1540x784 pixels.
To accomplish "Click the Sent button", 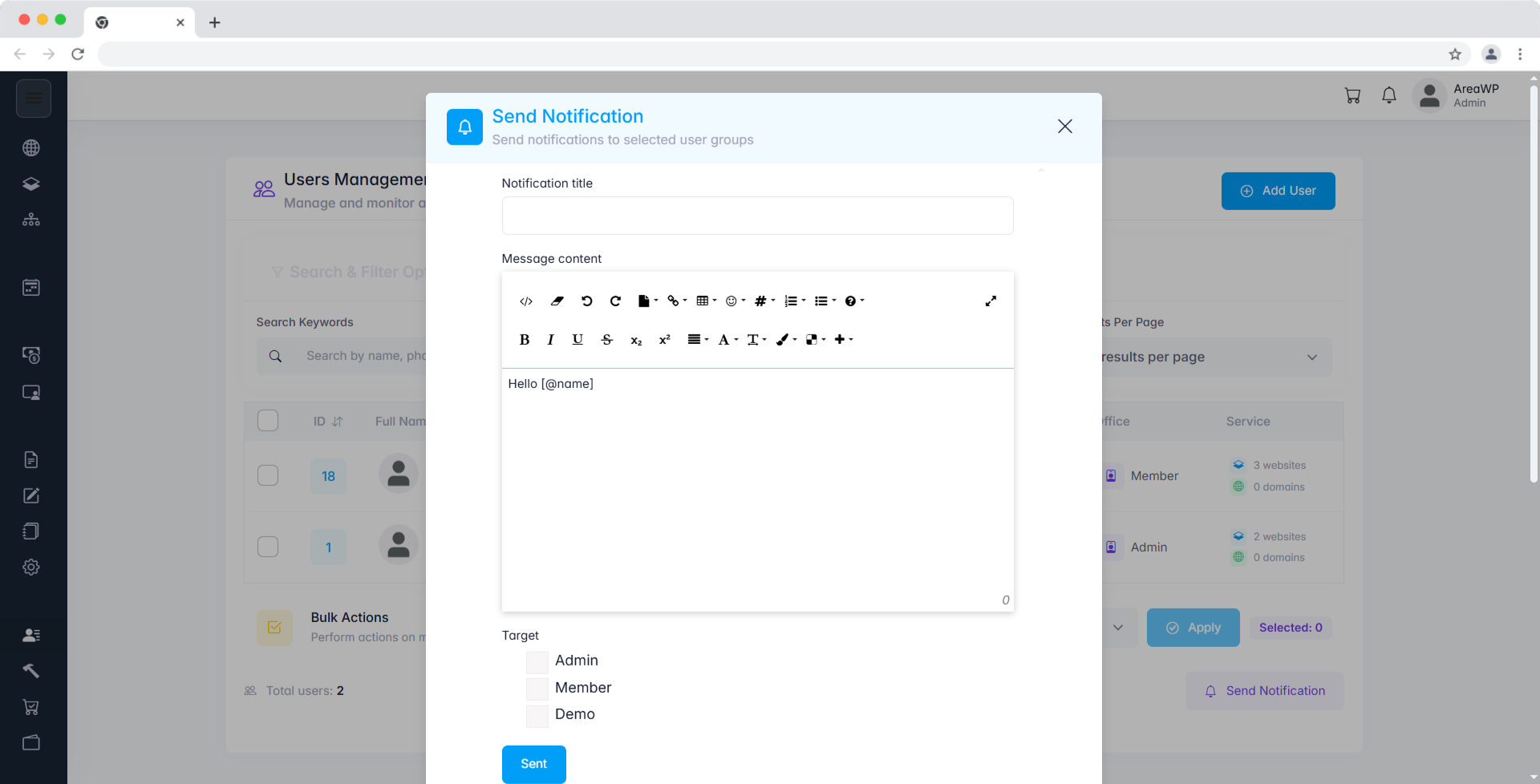I will point(533,764).
